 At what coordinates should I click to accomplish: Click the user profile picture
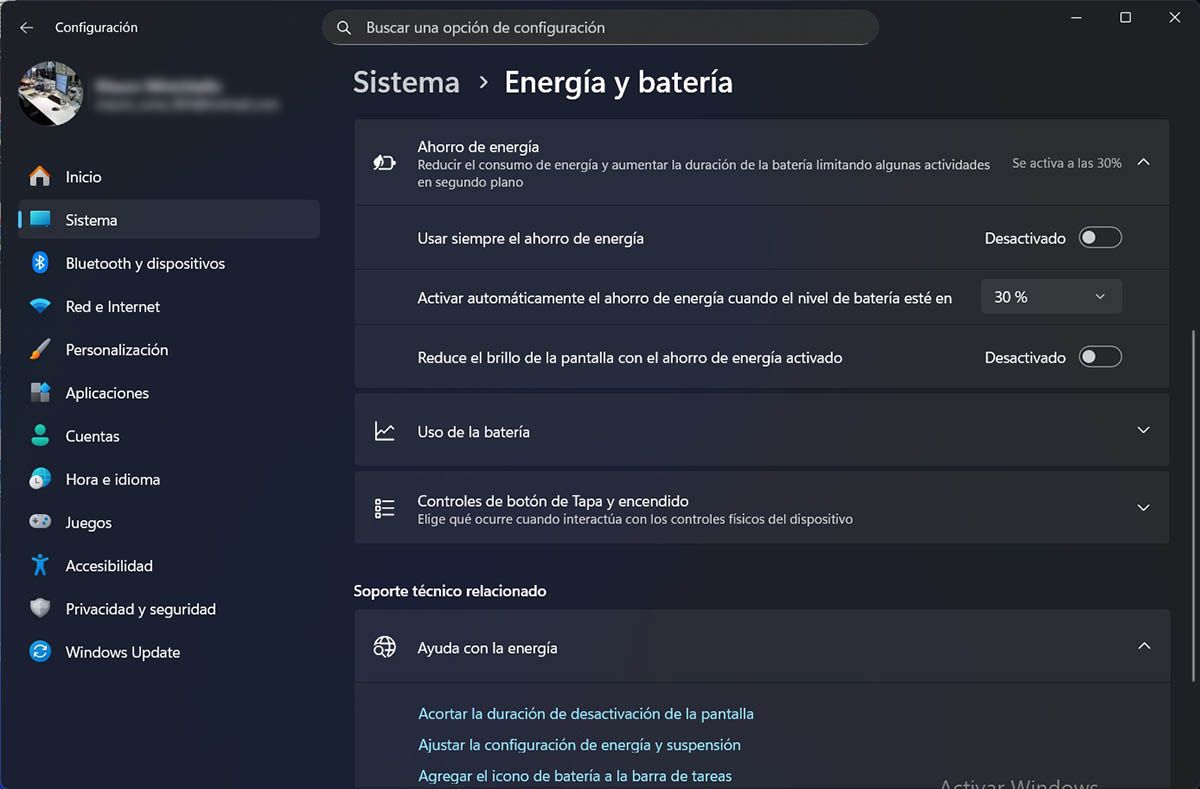tap(50, 93)
